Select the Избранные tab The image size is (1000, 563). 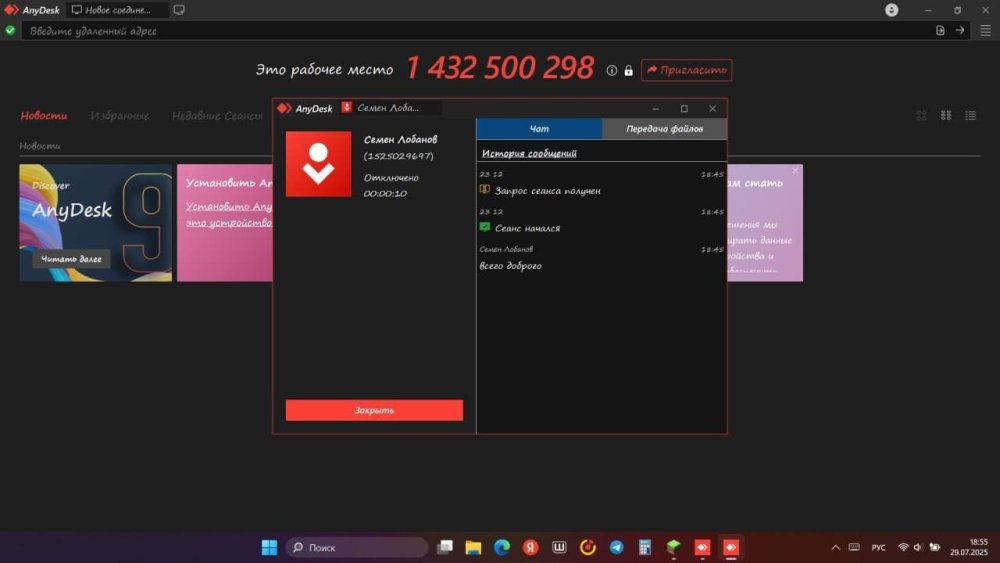(x=120, y=115)
